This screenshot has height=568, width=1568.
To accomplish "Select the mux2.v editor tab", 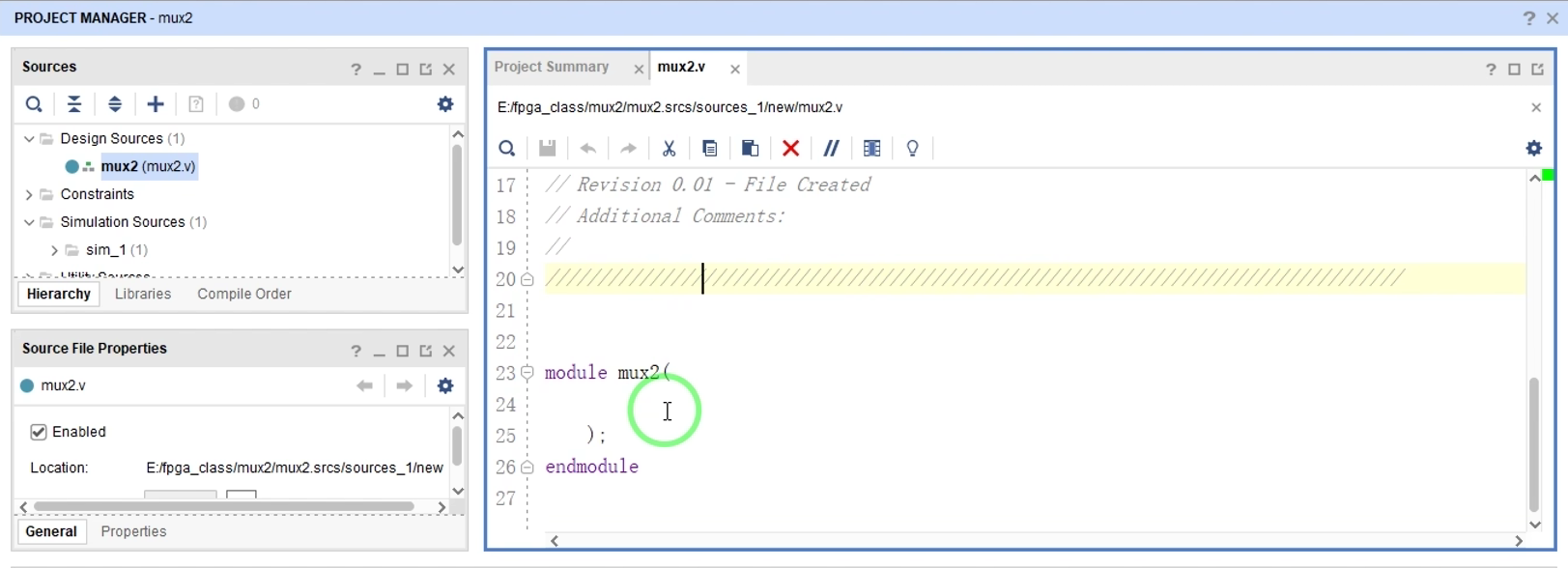I will (681, 67).
